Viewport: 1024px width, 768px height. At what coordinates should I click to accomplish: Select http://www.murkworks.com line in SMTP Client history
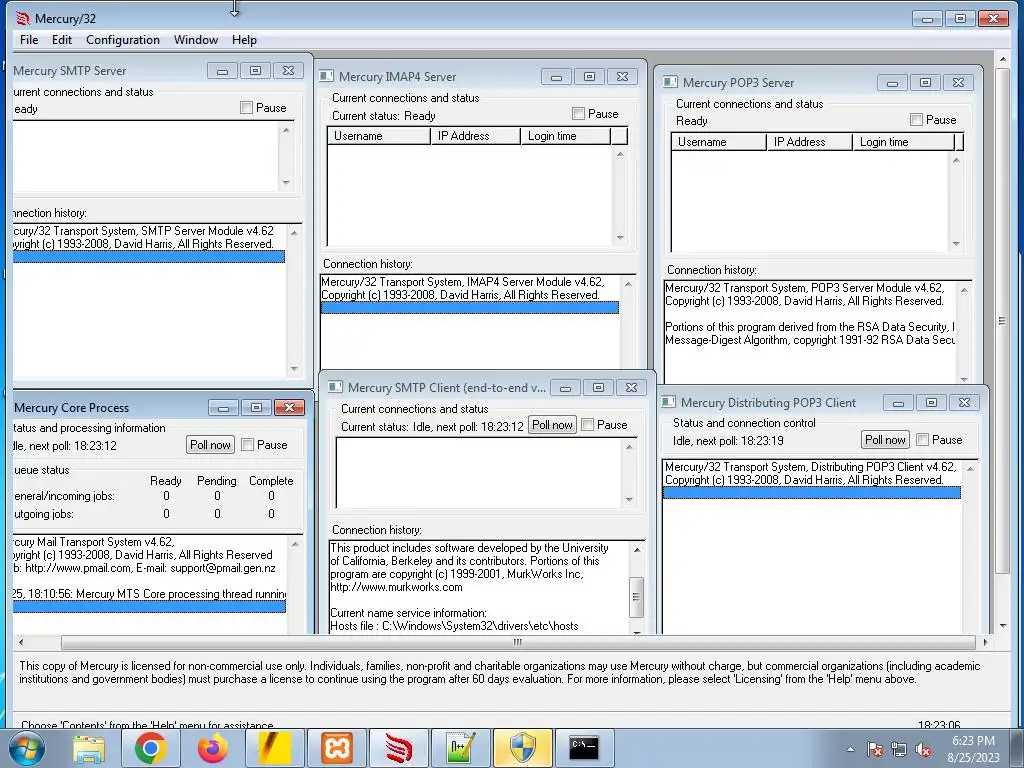tap(396, 586)
